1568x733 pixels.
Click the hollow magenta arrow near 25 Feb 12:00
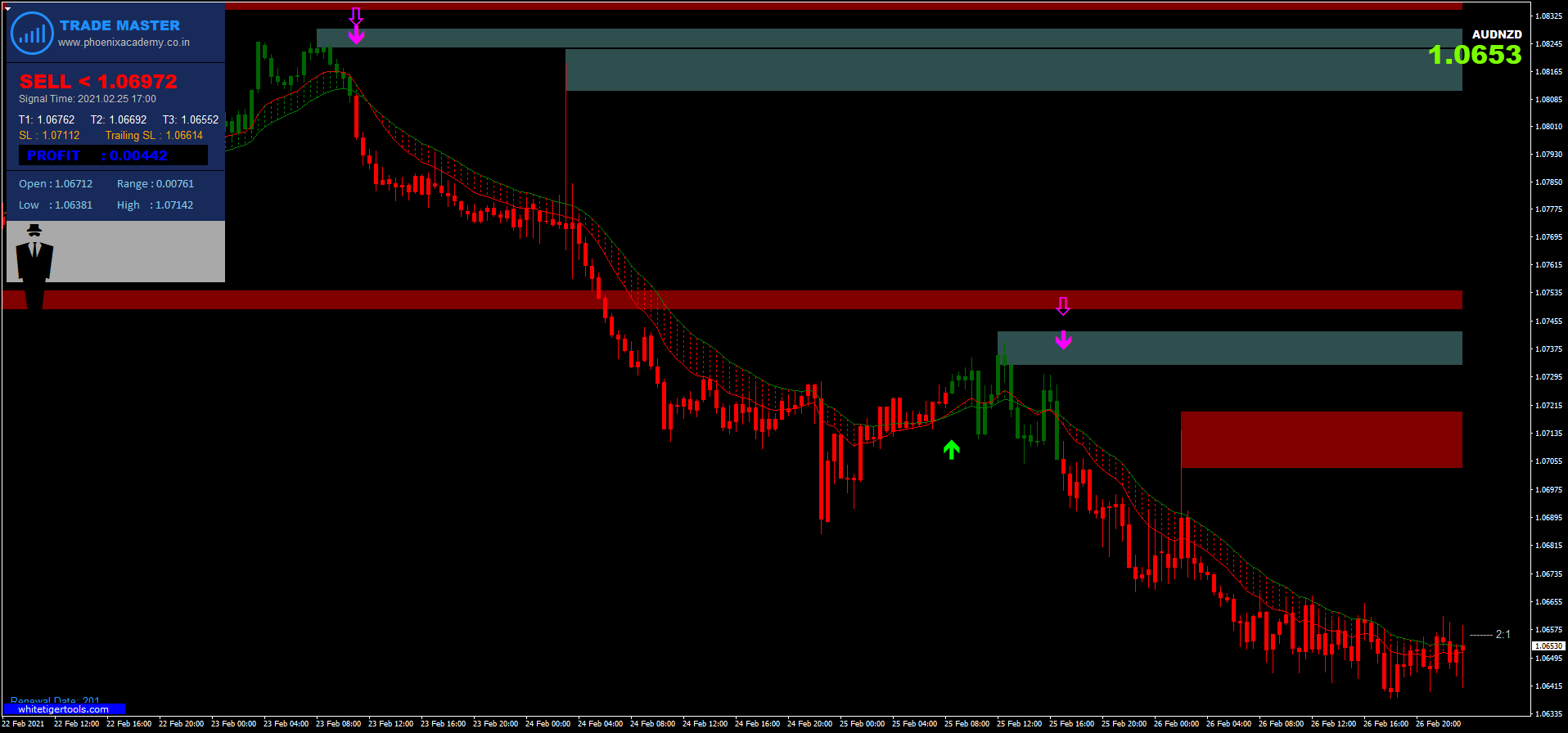click(x=1063, y=306)
